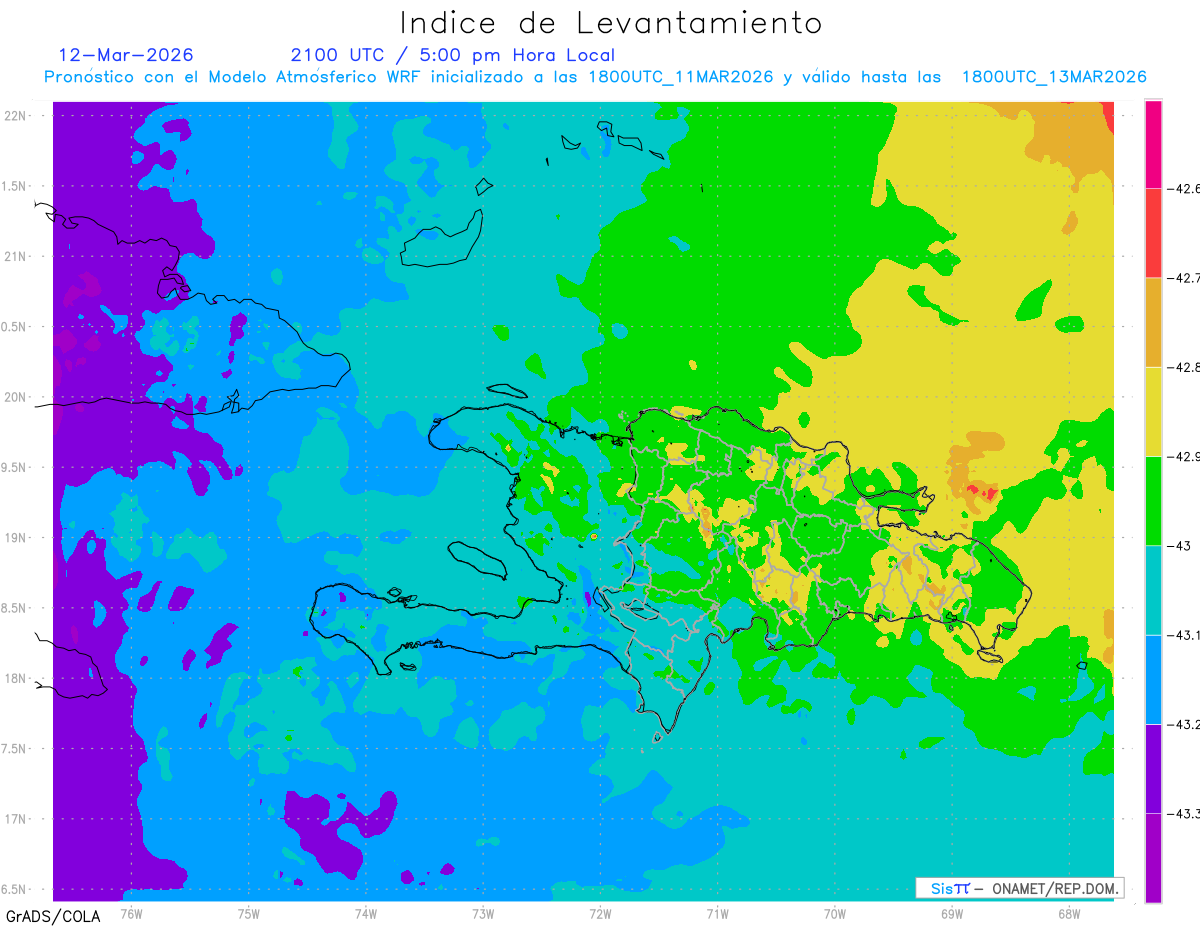
Task: Click the red legend swatch between -42.6 and -42.7
Action: tap(1153, 233)
